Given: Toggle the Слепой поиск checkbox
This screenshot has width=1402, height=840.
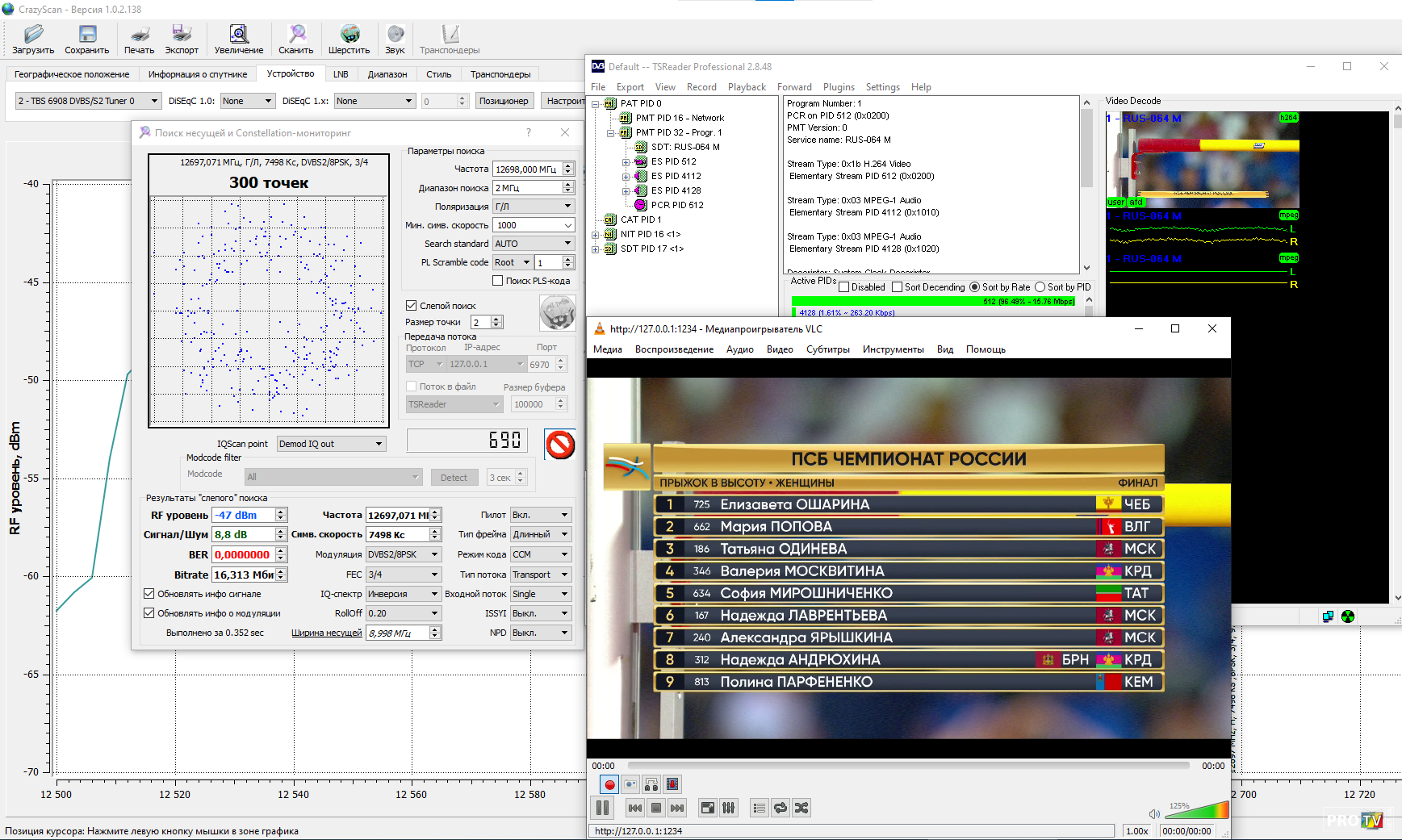Looking at the screenshot, I should click(x=412, y=306).
